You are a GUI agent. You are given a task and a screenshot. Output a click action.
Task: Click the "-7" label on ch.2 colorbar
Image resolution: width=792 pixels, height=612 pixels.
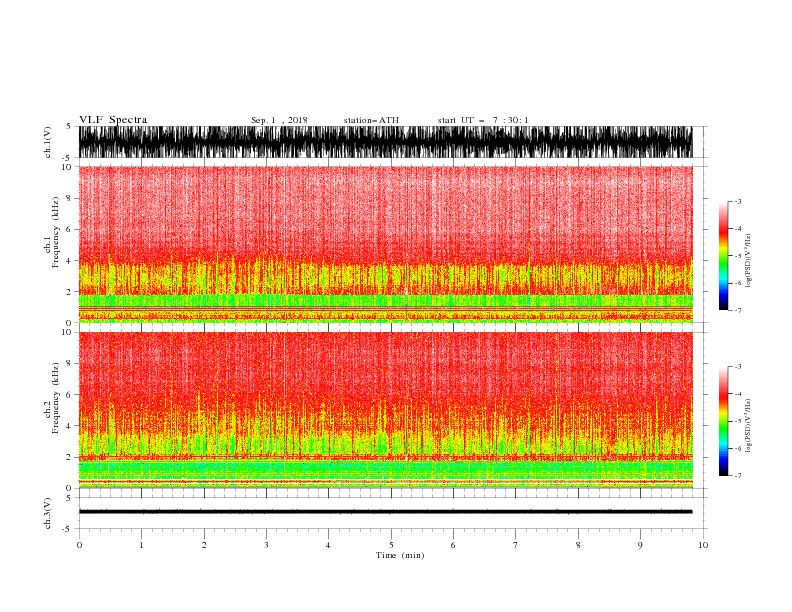(x=738, y=476)
